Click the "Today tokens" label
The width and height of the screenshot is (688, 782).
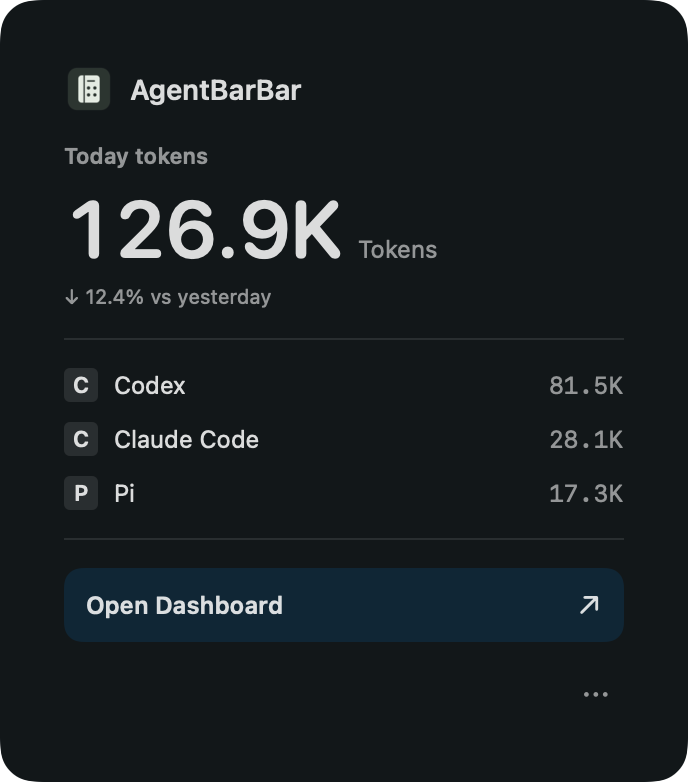(136, 157)
